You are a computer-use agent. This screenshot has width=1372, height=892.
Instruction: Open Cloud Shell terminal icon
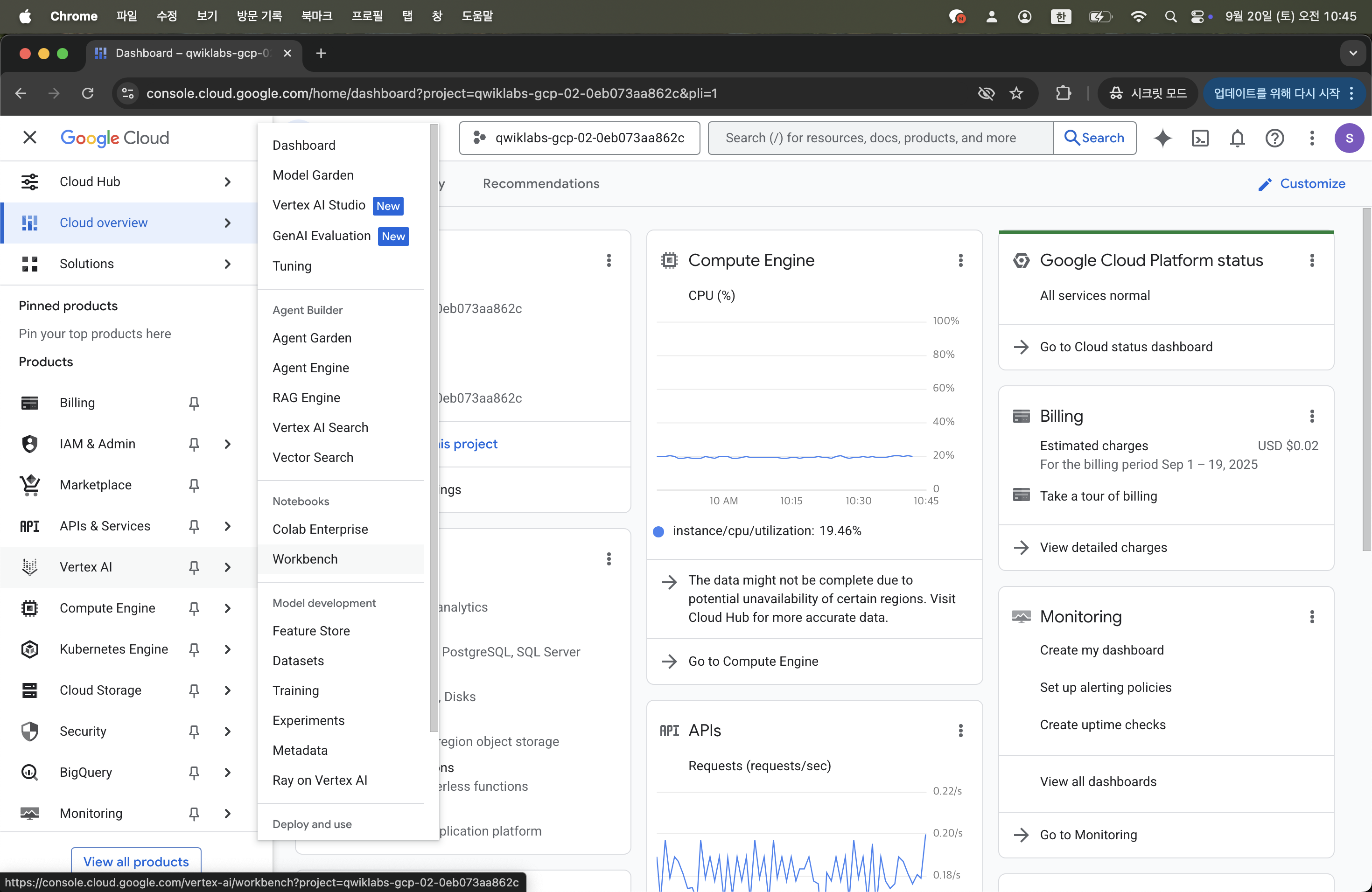(x=1200, y=138)
